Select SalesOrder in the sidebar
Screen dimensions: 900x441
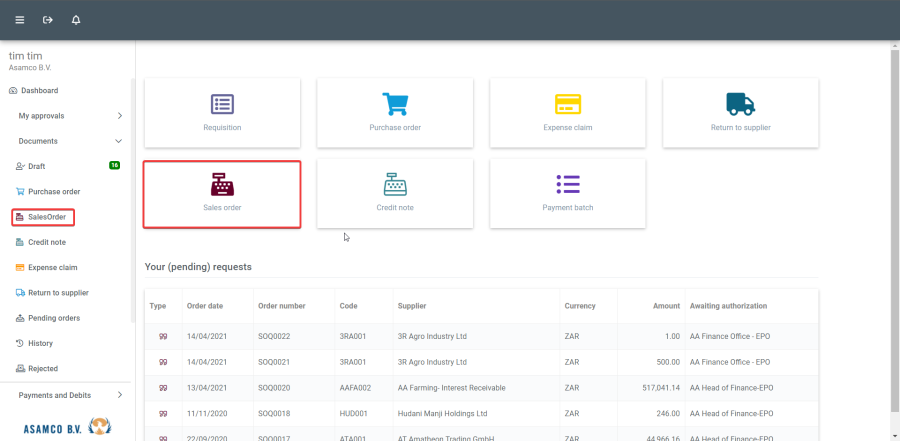pos(46,217)
